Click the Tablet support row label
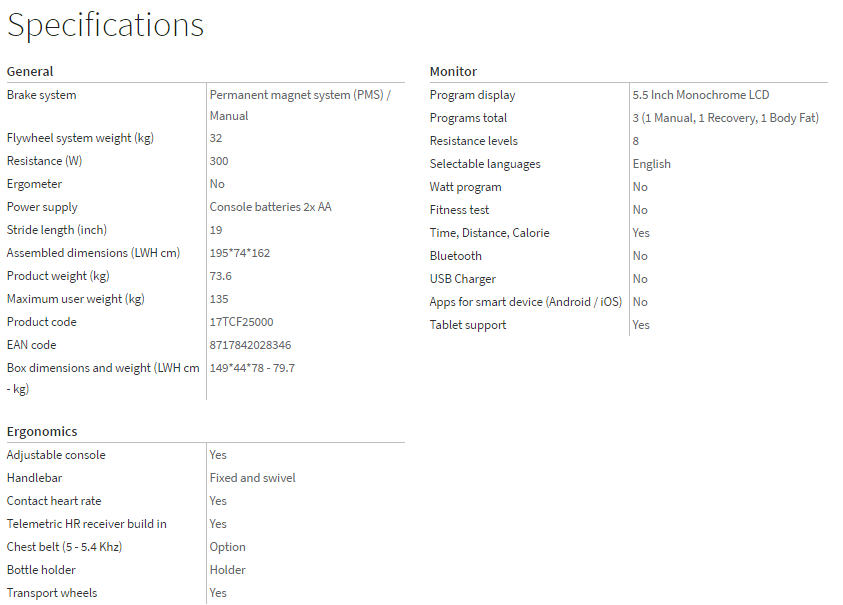The image size is (843, 605). coord(468,325)
